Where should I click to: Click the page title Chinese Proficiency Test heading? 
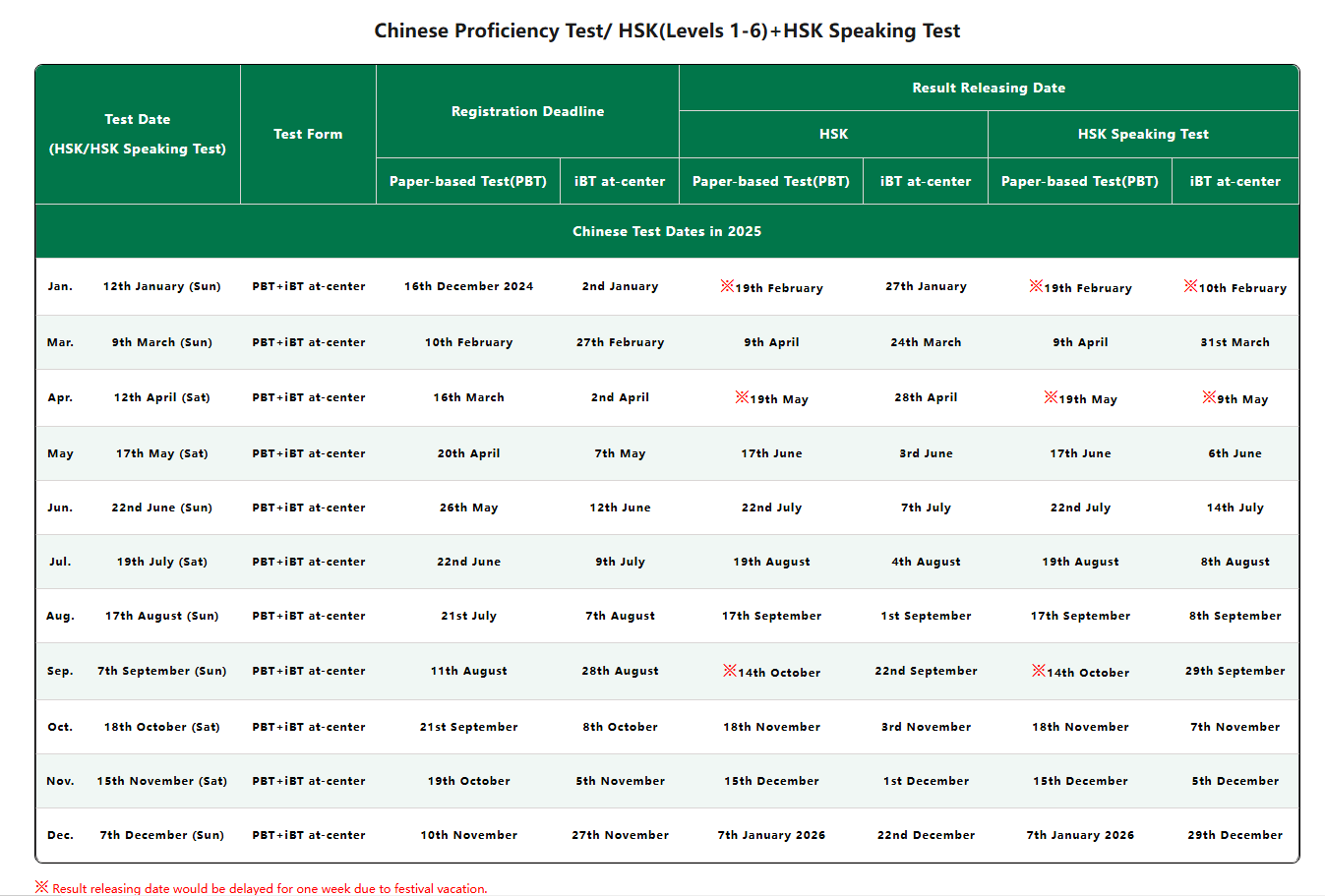tap(667, 31)
